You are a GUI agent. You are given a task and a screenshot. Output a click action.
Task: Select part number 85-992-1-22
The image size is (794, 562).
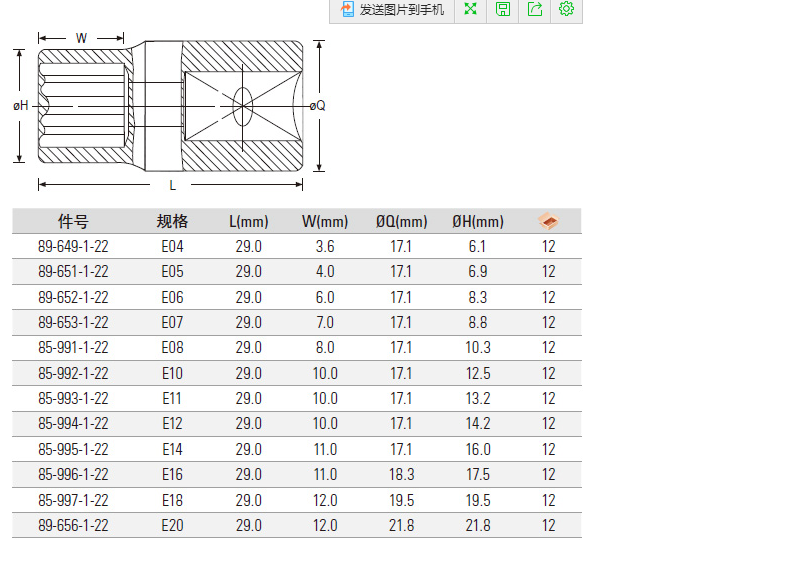73,374
